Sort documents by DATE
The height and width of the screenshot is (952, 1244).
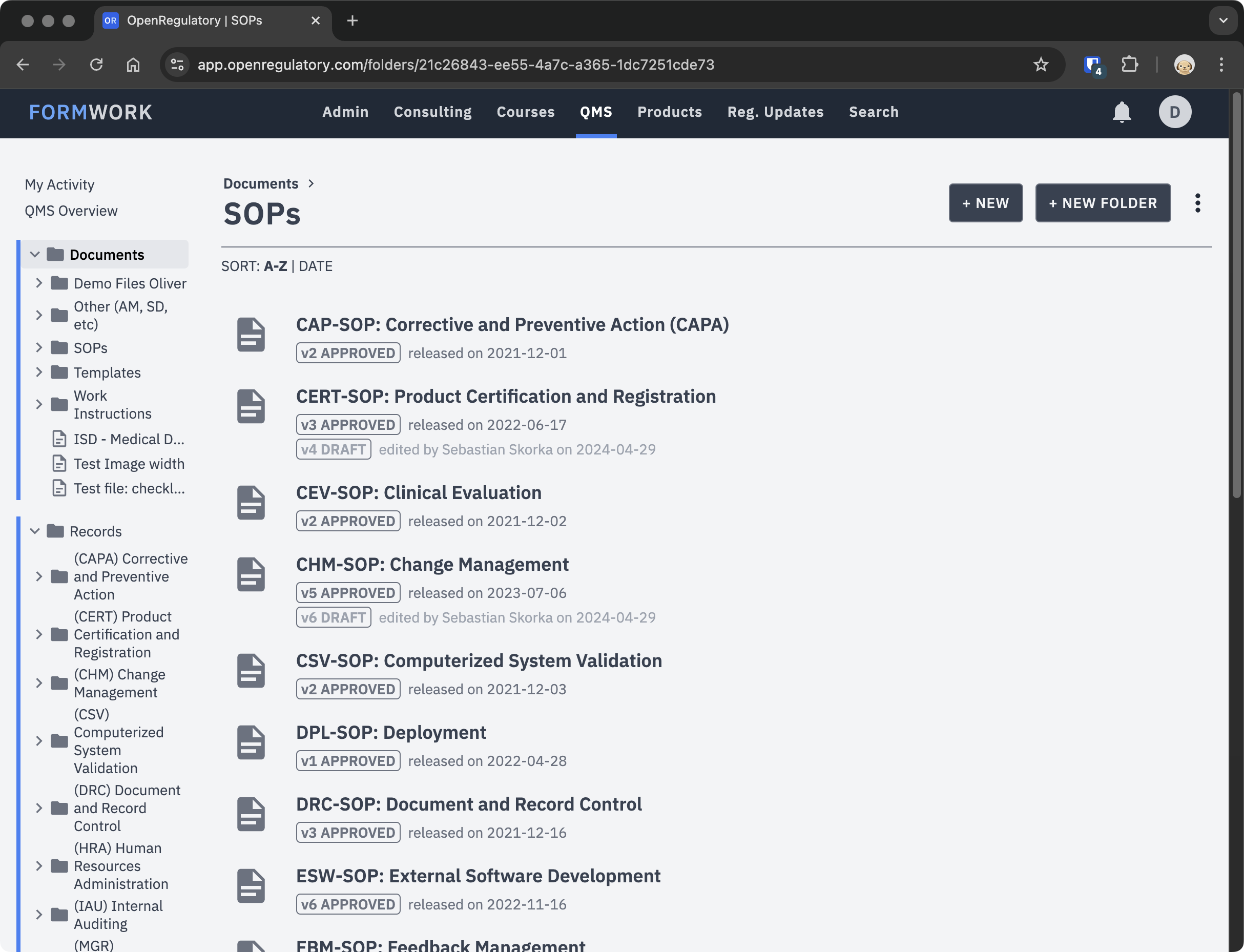316,266
